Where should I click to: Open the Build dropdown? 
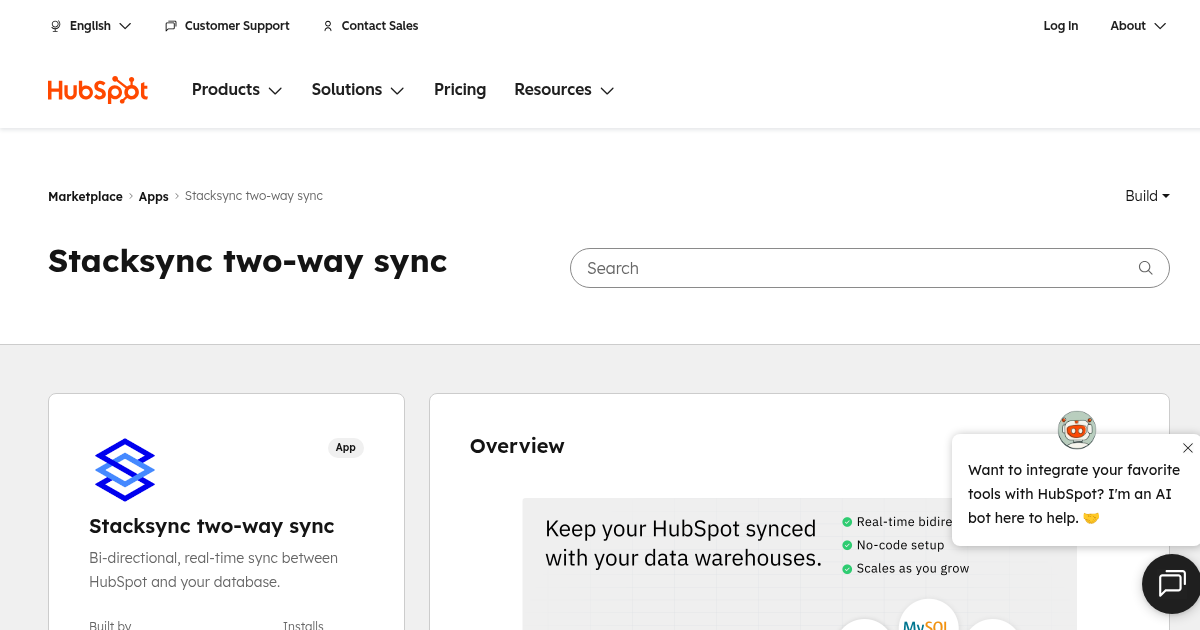click(1147, 196)
